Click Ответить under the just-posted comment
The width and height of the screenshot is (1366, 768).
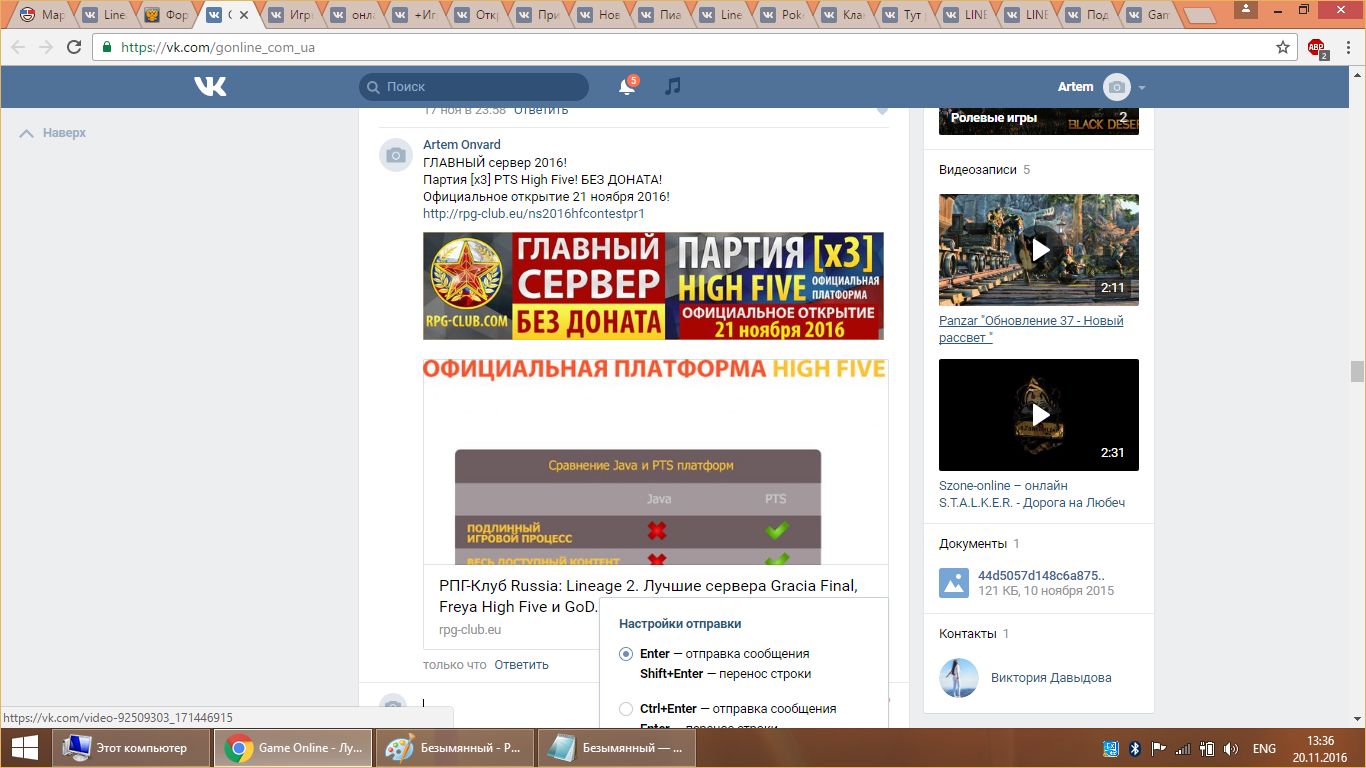tap(521, 664)
